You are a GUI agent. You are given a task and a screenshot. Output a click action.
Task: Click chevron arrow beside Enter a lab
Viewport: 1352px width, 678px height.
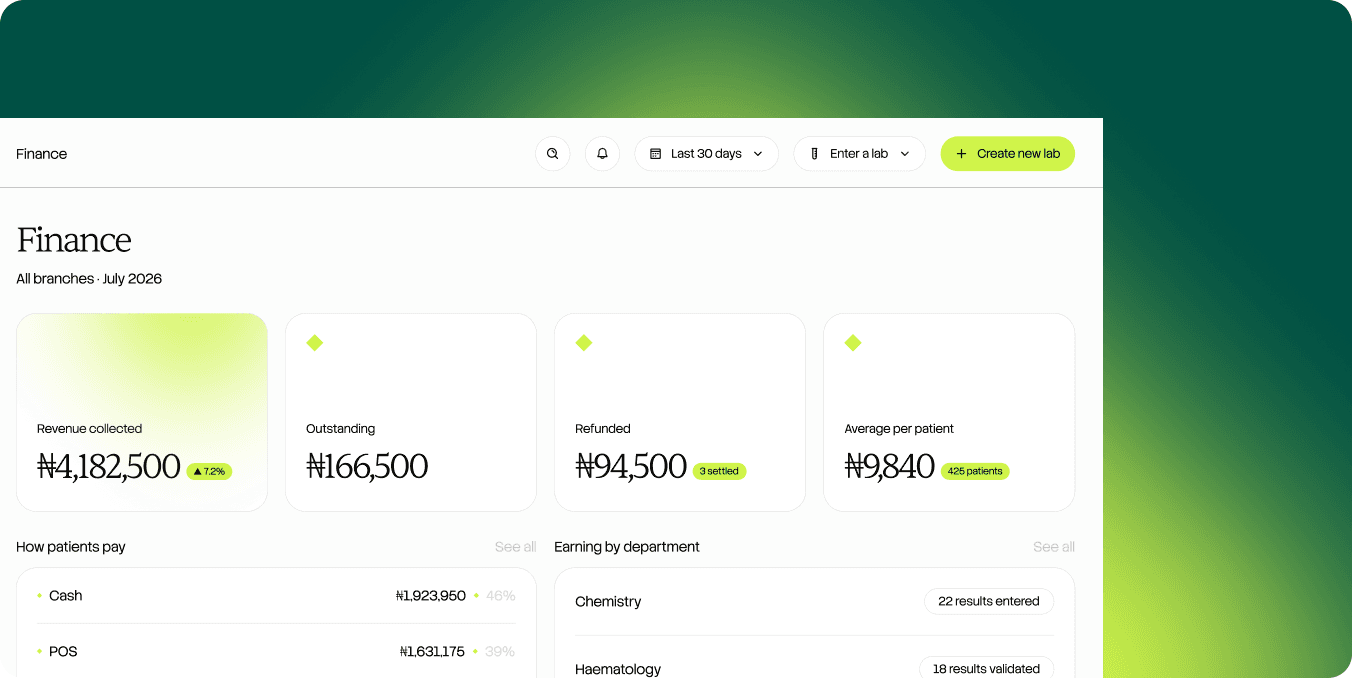coord(905,154)
